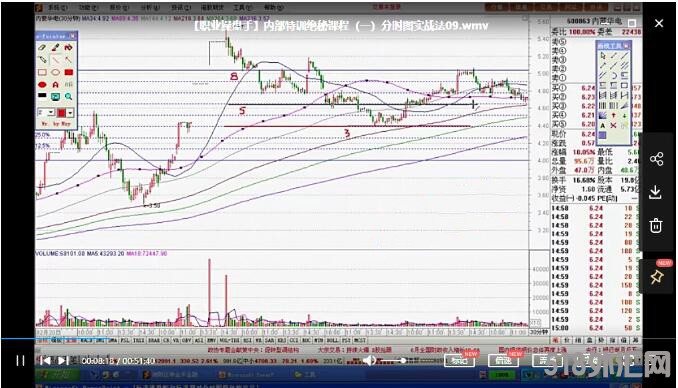678x388 pixels.
Task: Select the arrow cursor in 画线工具 palette
Action: point(603,56)
